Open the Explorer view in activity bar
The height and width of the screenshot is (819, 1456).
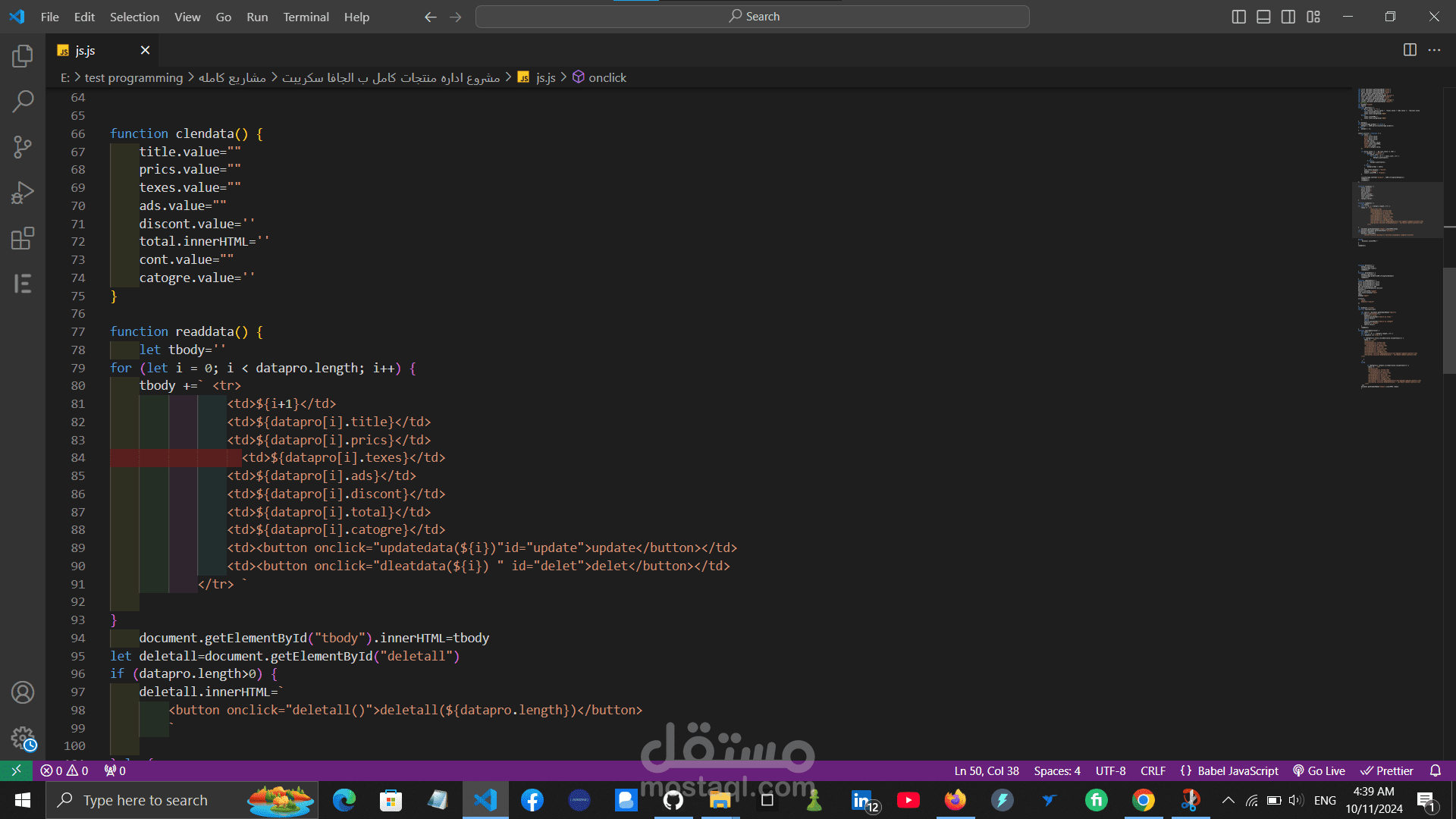click(x=23, y=55)
